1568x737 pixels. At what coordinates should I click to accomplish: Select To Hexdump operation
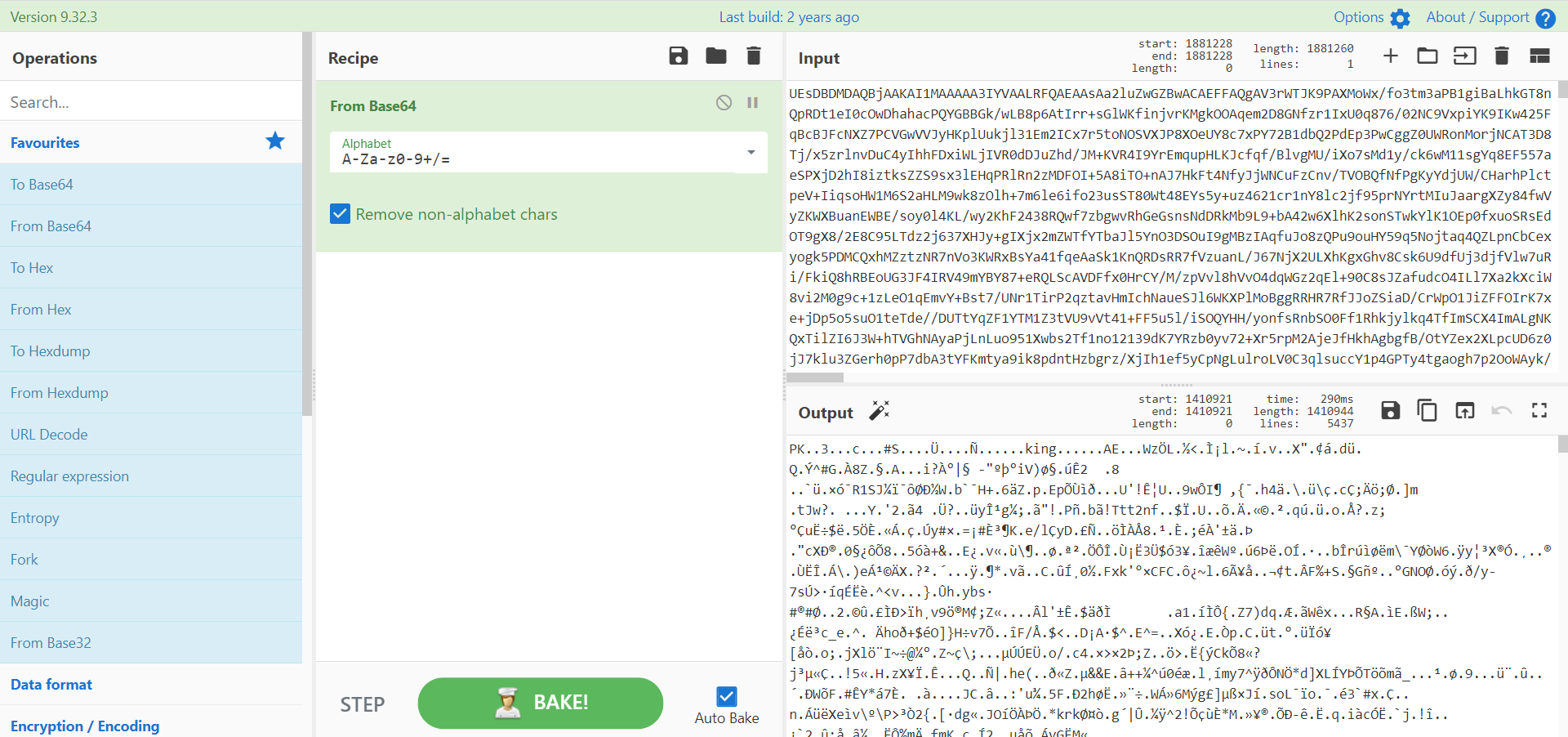pyautogui.click(x=151, y=351)
